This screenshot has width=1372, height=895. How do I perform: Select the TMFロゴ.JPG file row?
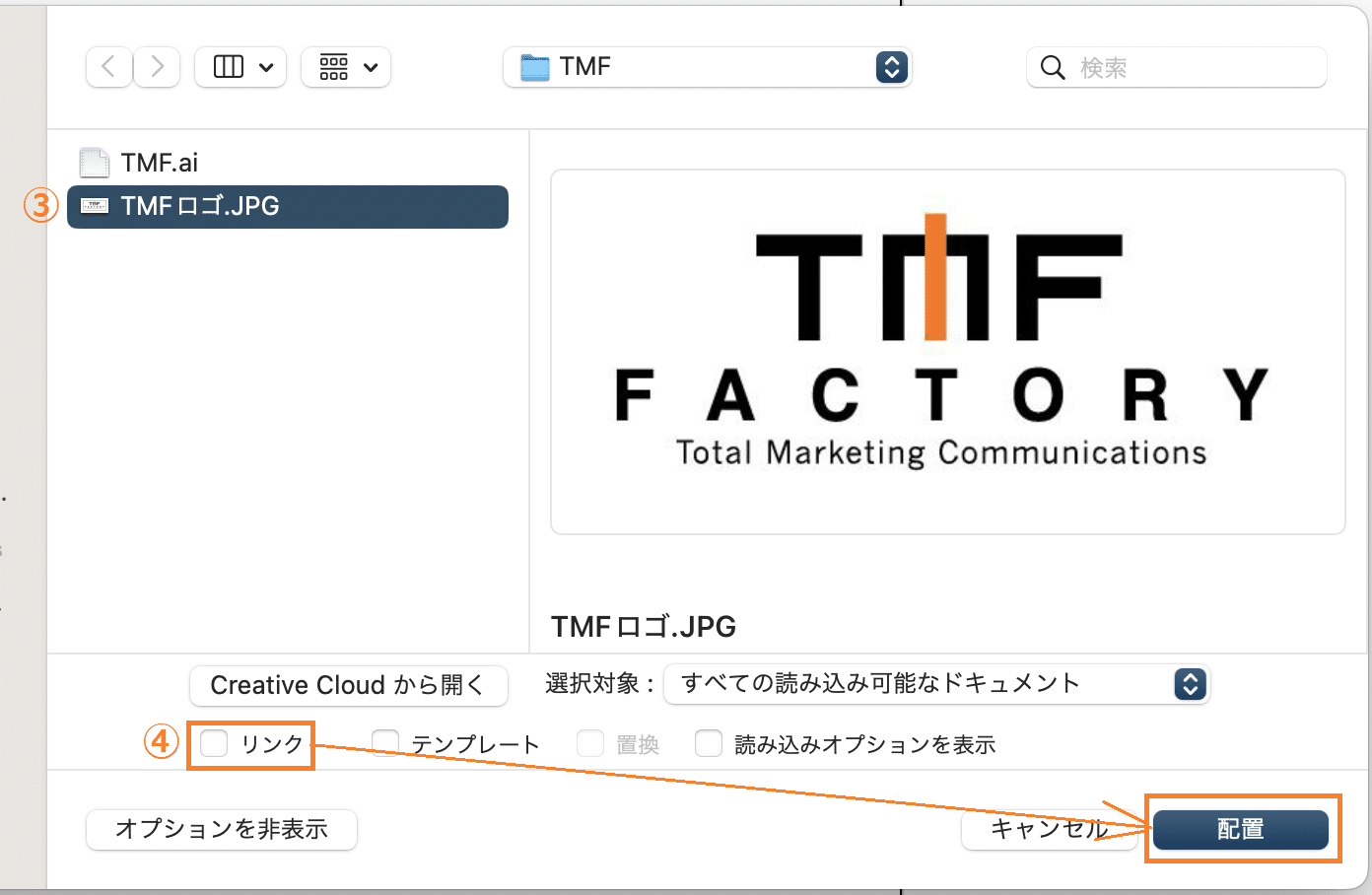(x=288, y=207)
